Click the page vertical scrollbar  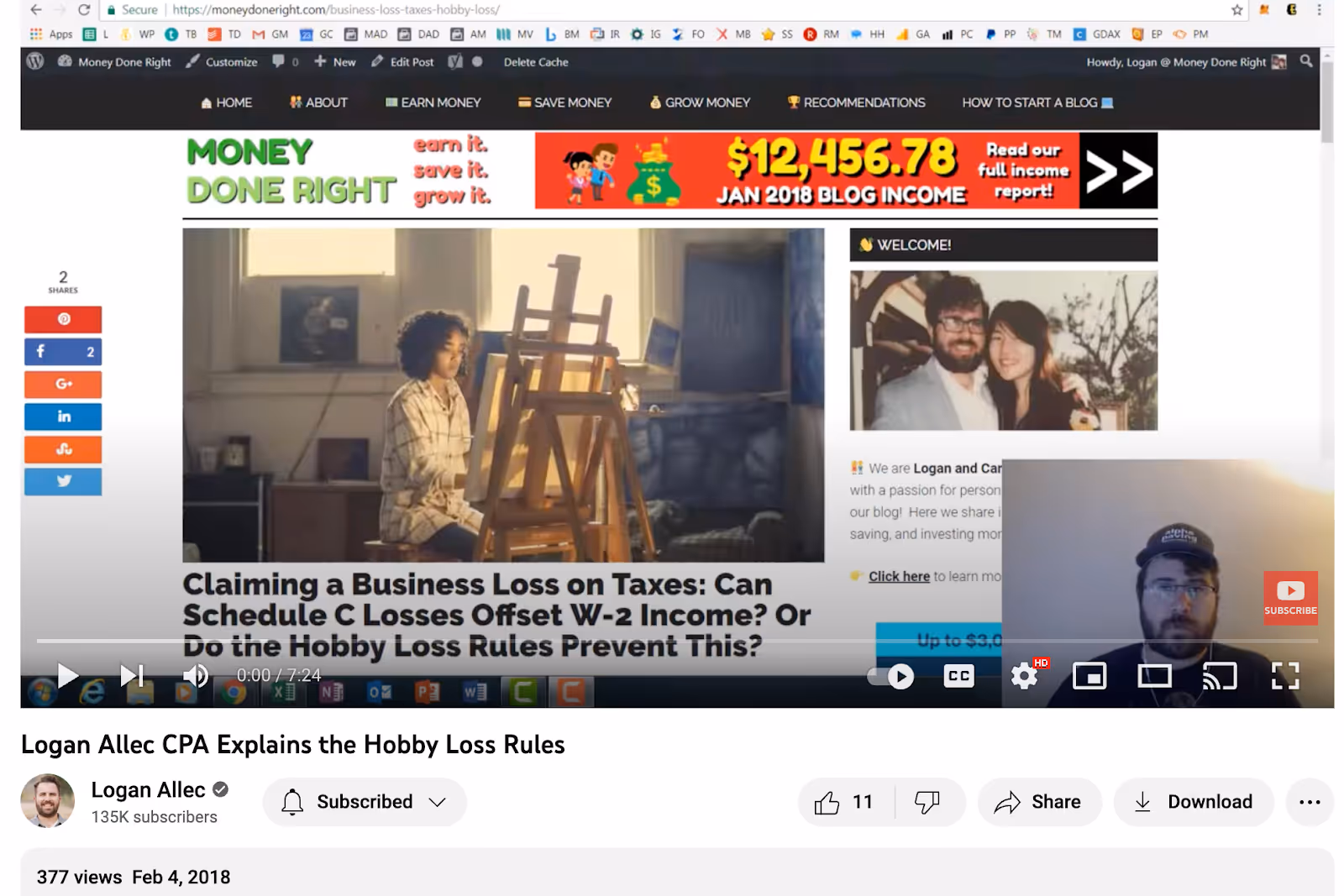[1327, 101]
